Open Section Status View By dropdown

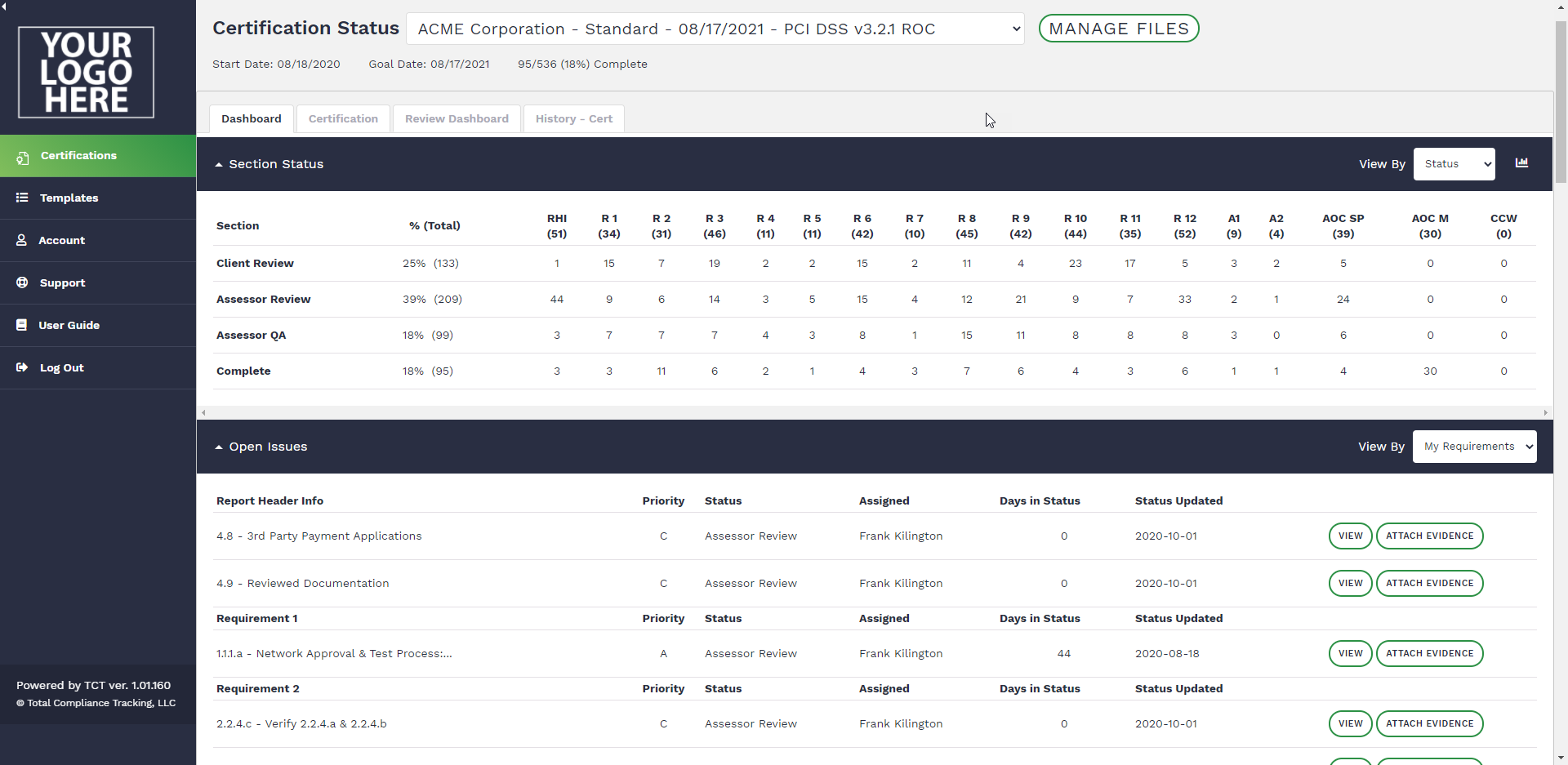coord(1454,164)
